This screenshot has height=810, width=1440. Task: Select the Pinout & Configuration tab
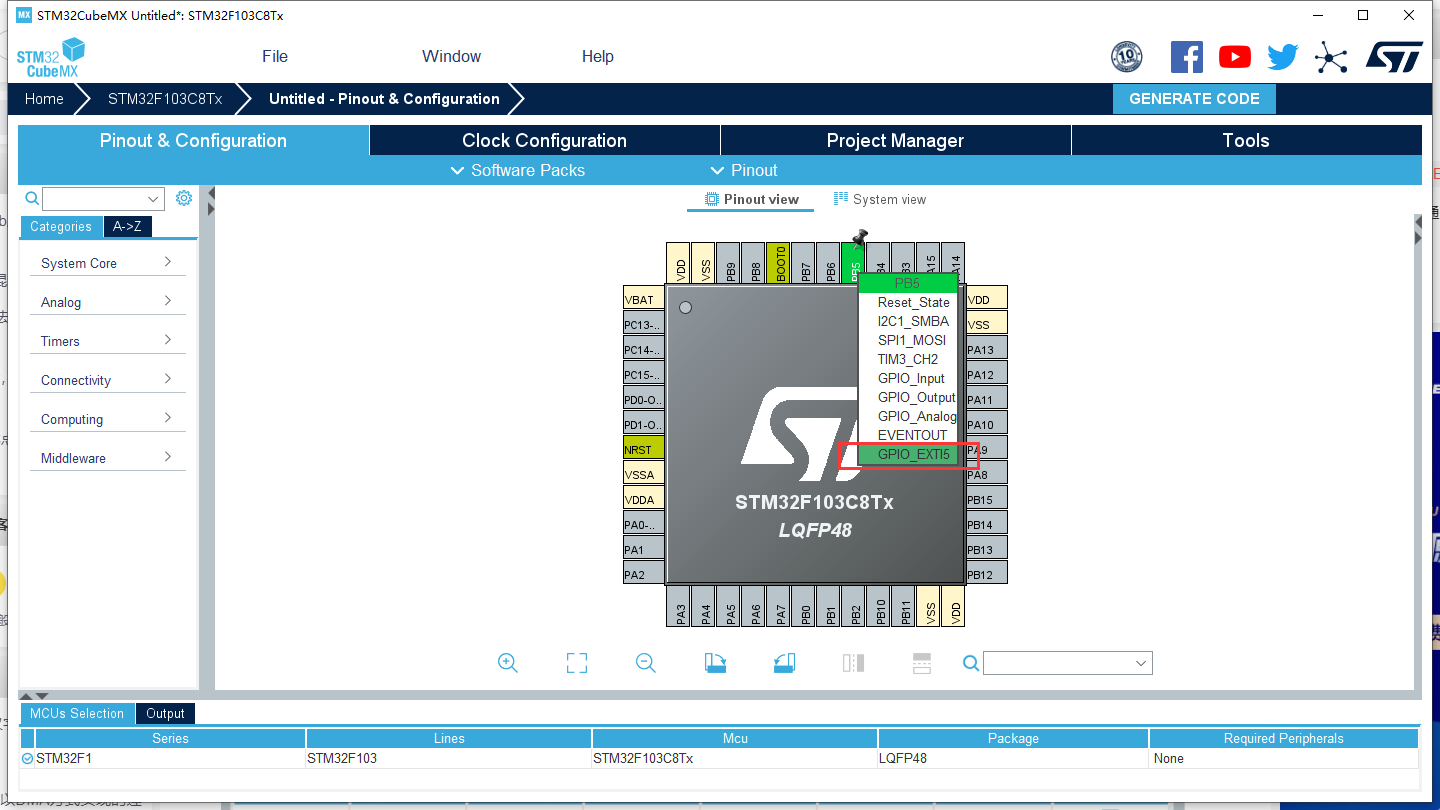tap(193, 140)
